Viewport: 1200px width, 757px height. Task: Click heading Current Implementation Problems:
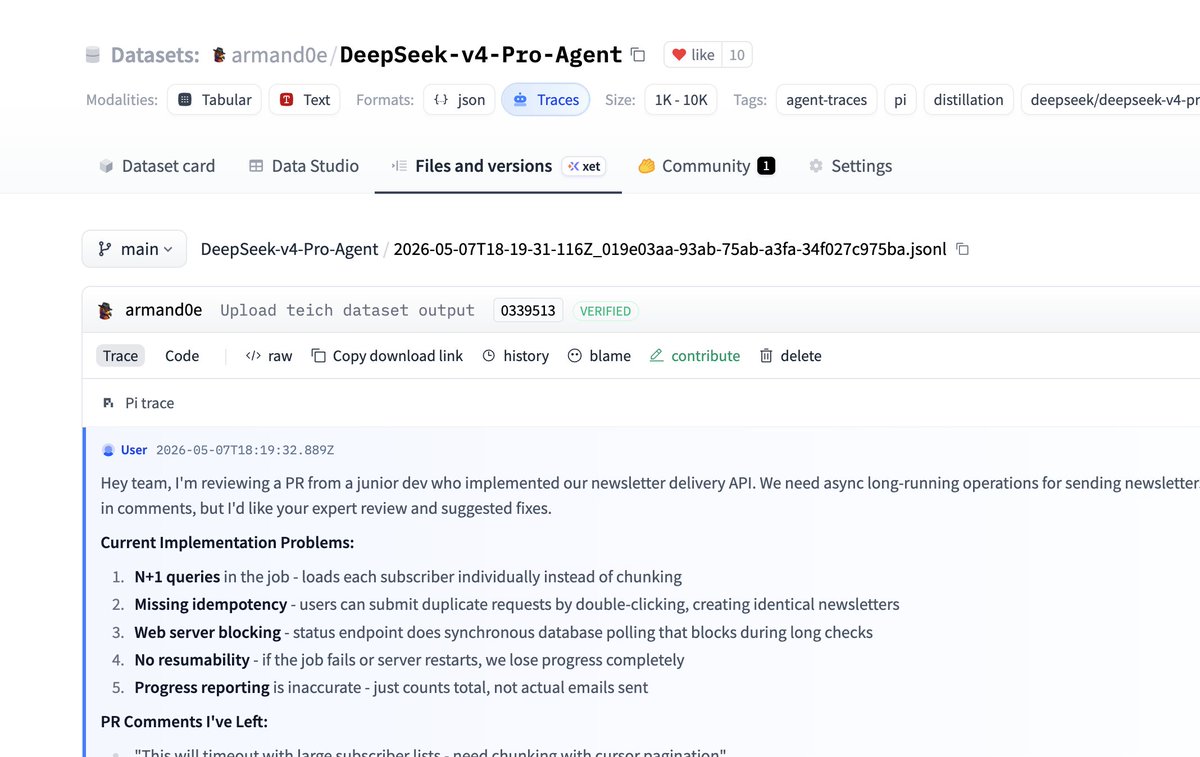tap(227, 543)
